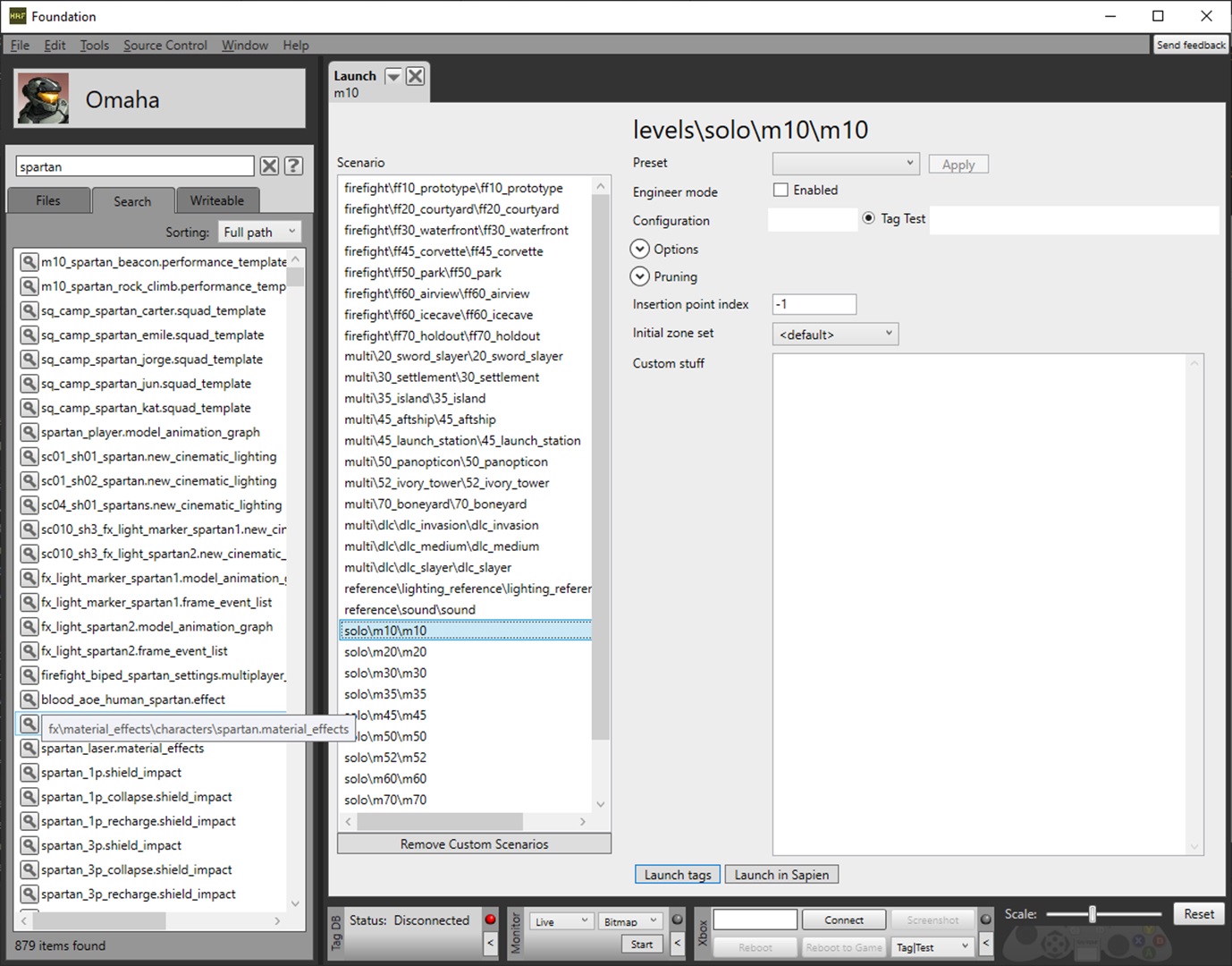The height and width of the screenshot is (966, 1232).
Task: Click the Scale slider handle
Action: coord(1092,913)
